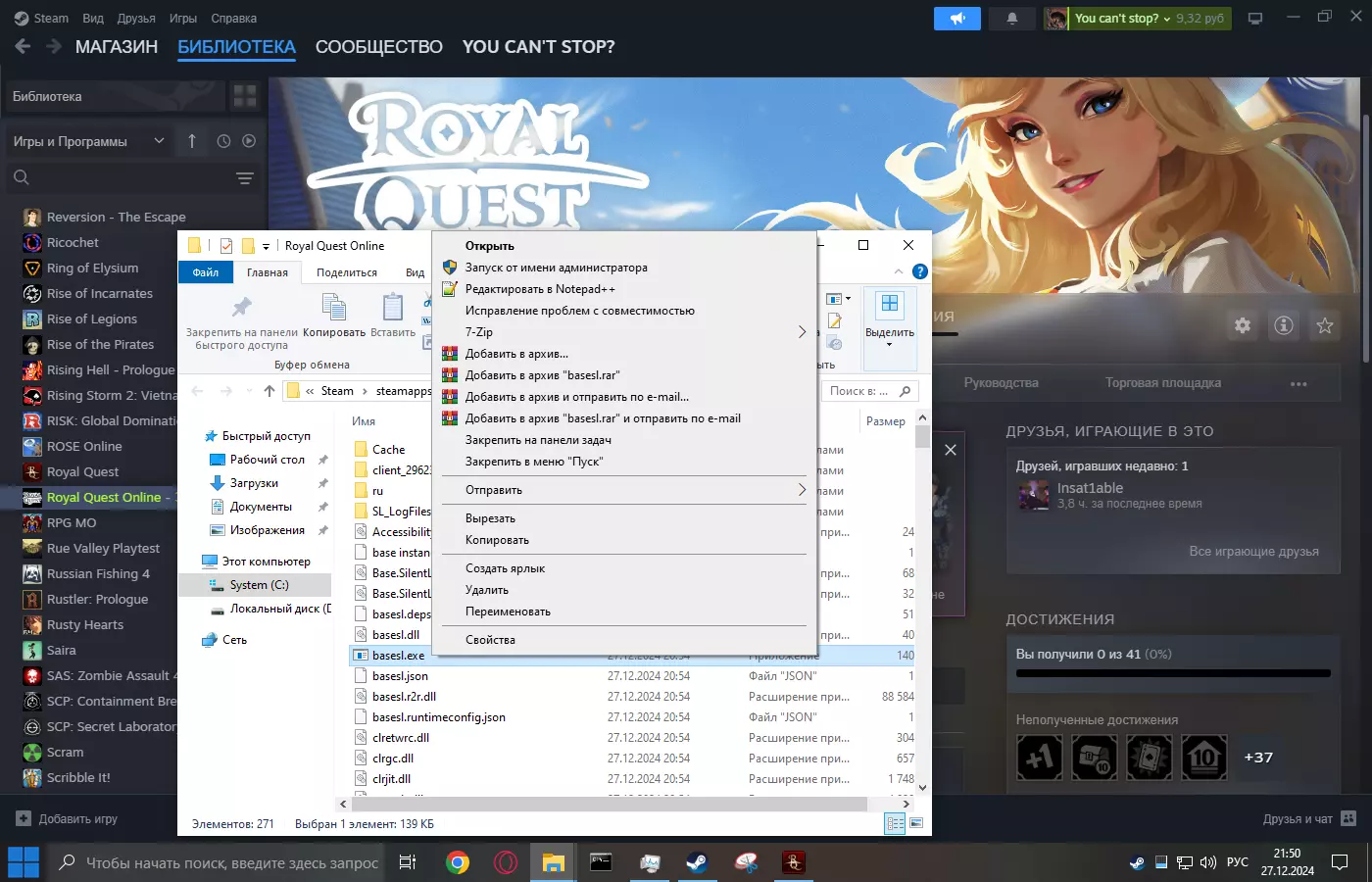1372x882 pixels.
Task: Open the +37 remaining achievements
Action: coord(1258,758)
